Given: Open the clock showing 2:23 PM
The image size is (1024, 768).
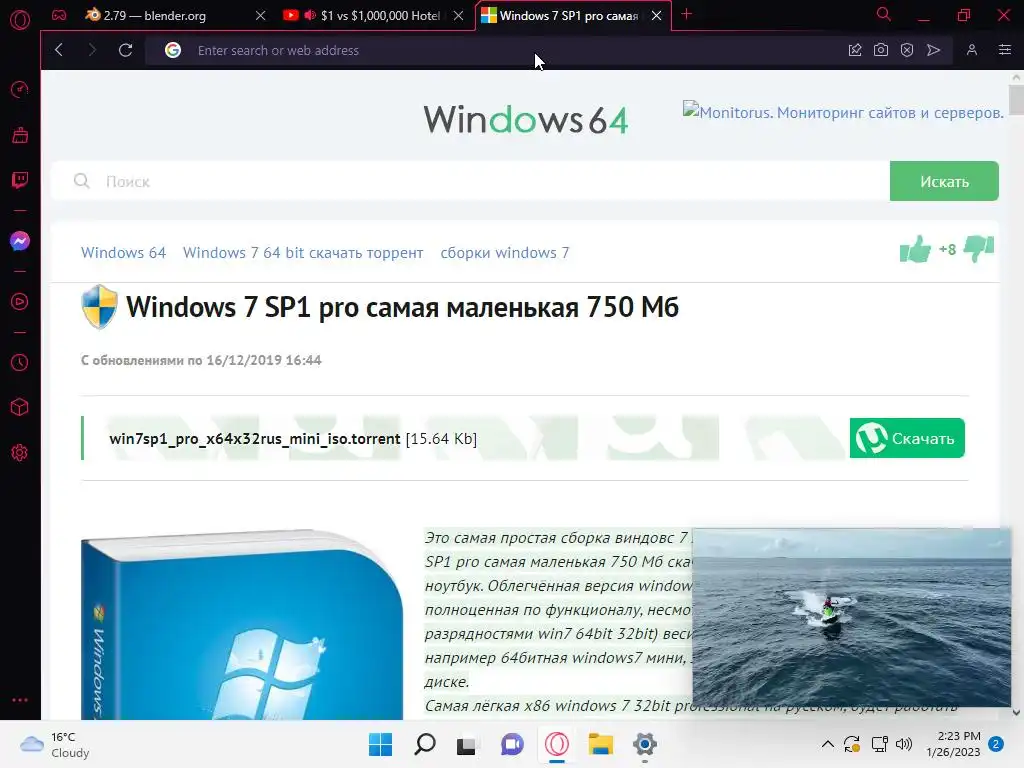Looking at the screenshot, I should click(953, 744).
